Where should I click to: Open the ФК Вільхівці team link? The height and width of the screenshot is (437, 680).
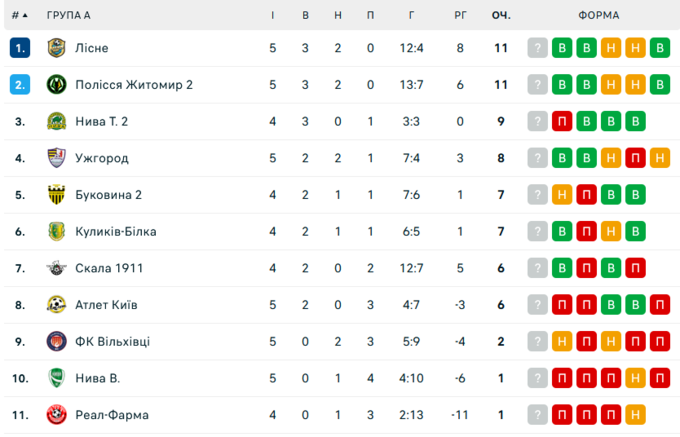pos(112,342)
